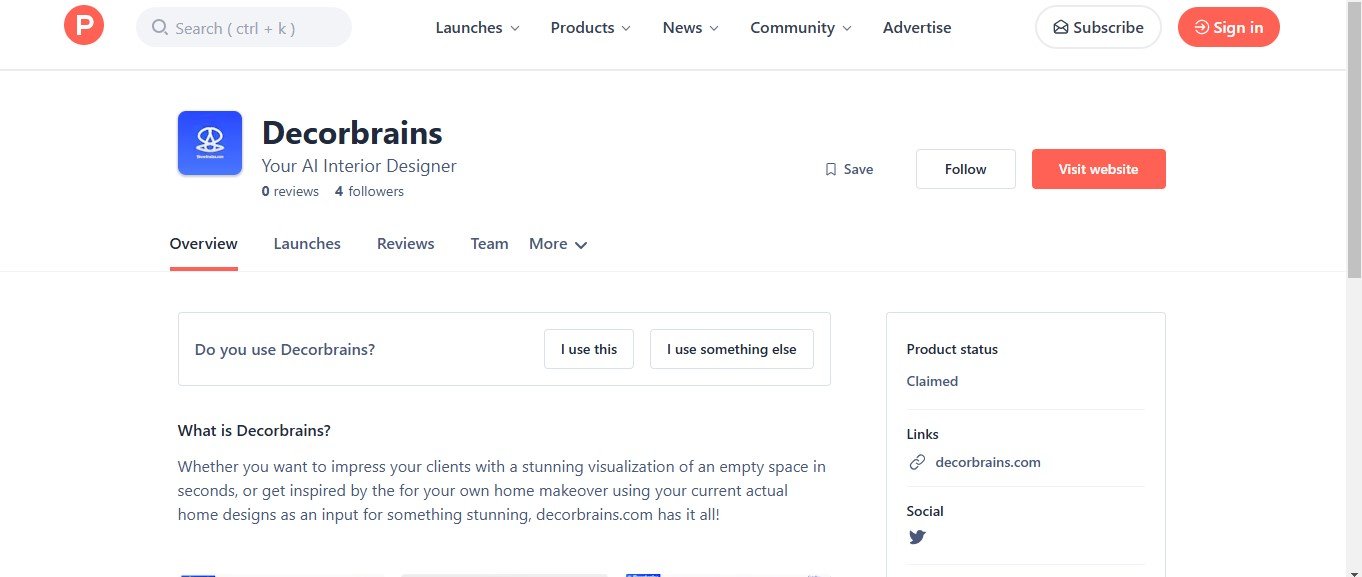Screen dimensions: 1362x577
Task: Expand the Products dropdown menu
Action: (590, 28)
